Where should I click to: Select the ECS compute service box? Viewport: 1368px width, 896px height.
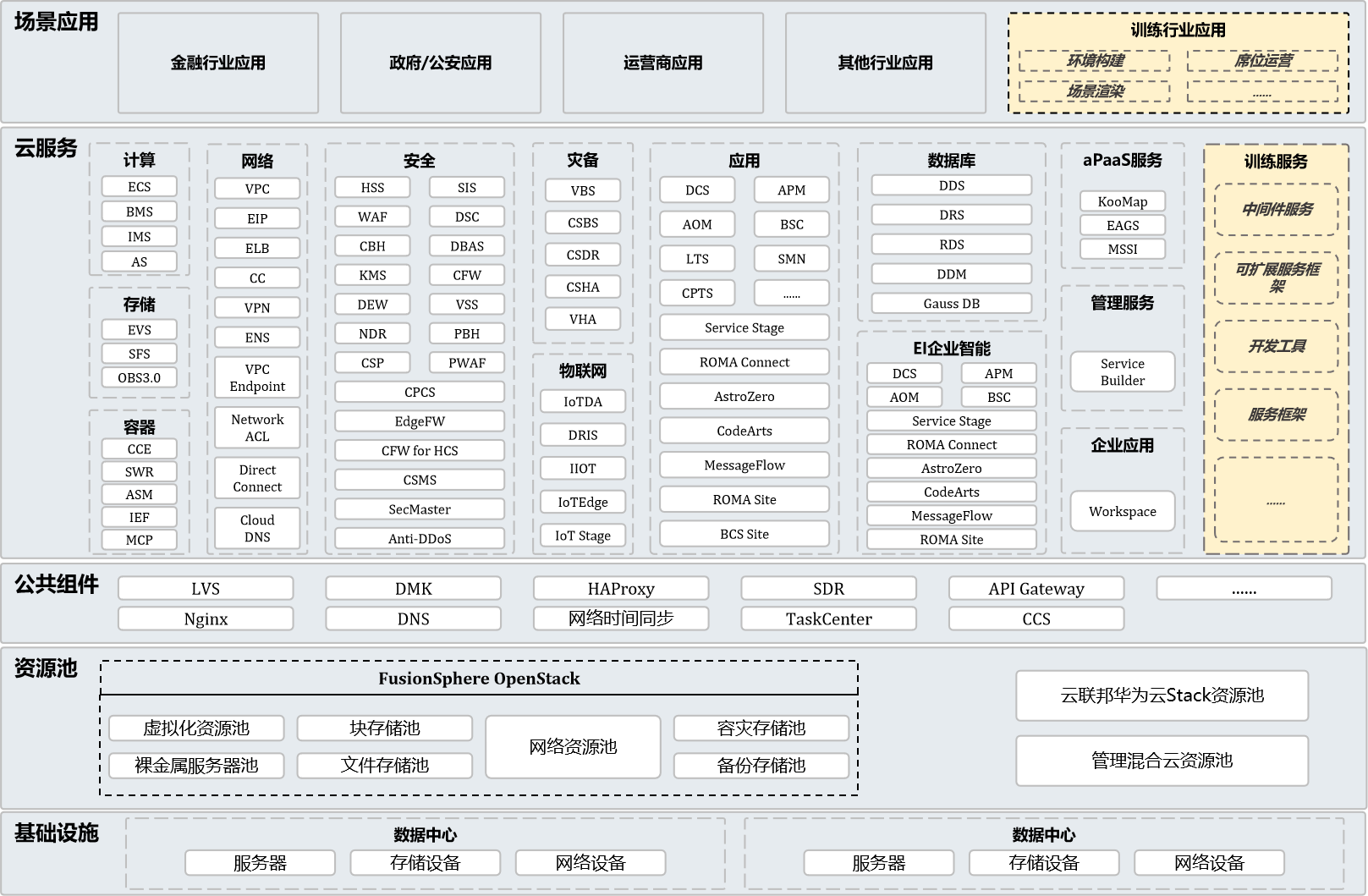(140, 187)
